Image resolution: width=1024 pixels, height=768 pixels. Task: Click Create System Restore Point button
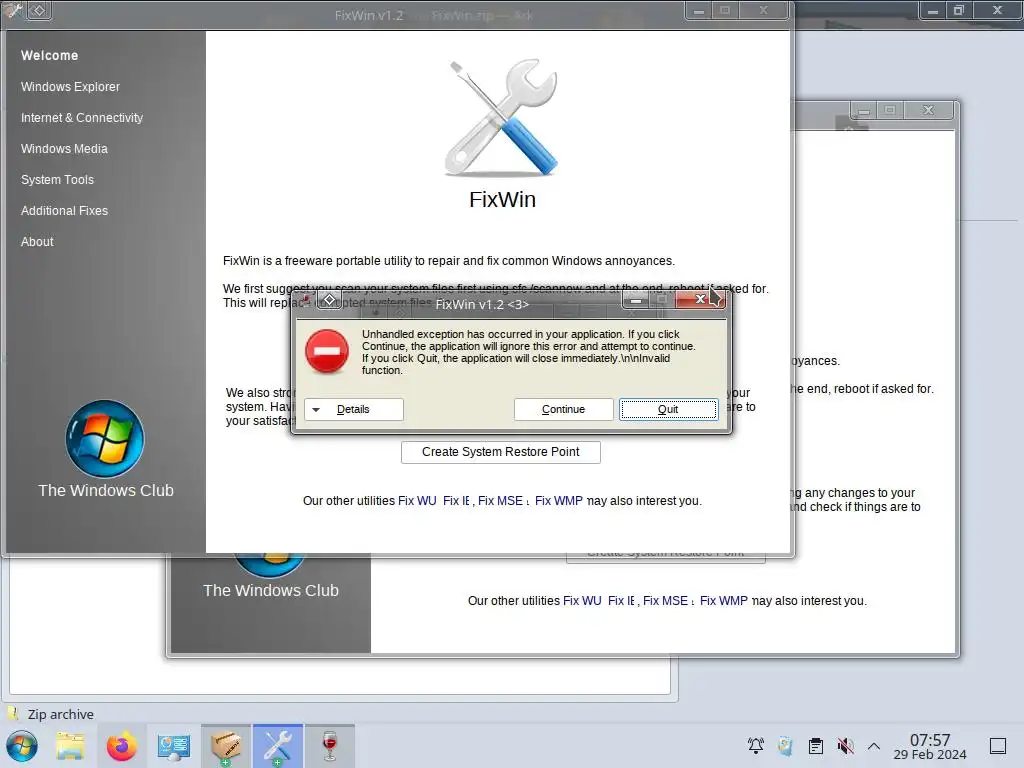click(500, 452)
